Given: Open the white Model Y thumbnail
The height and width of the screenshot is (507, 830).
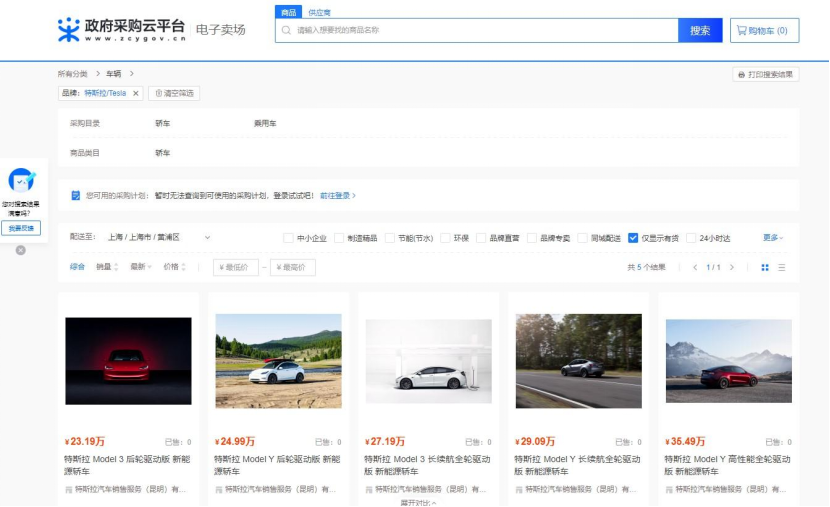Looking at the screenshot, I should pyautogui.click(x=278, y=361).
